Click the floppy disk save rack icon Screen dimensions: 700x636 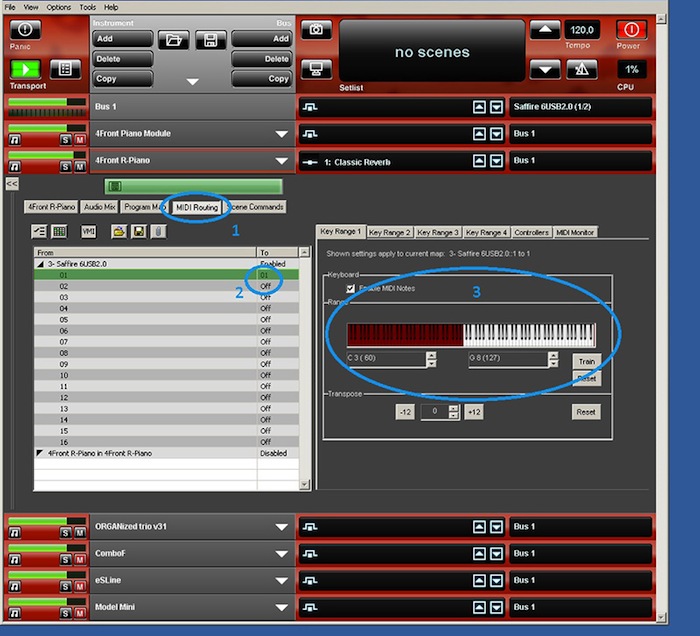tap(209, 39)
